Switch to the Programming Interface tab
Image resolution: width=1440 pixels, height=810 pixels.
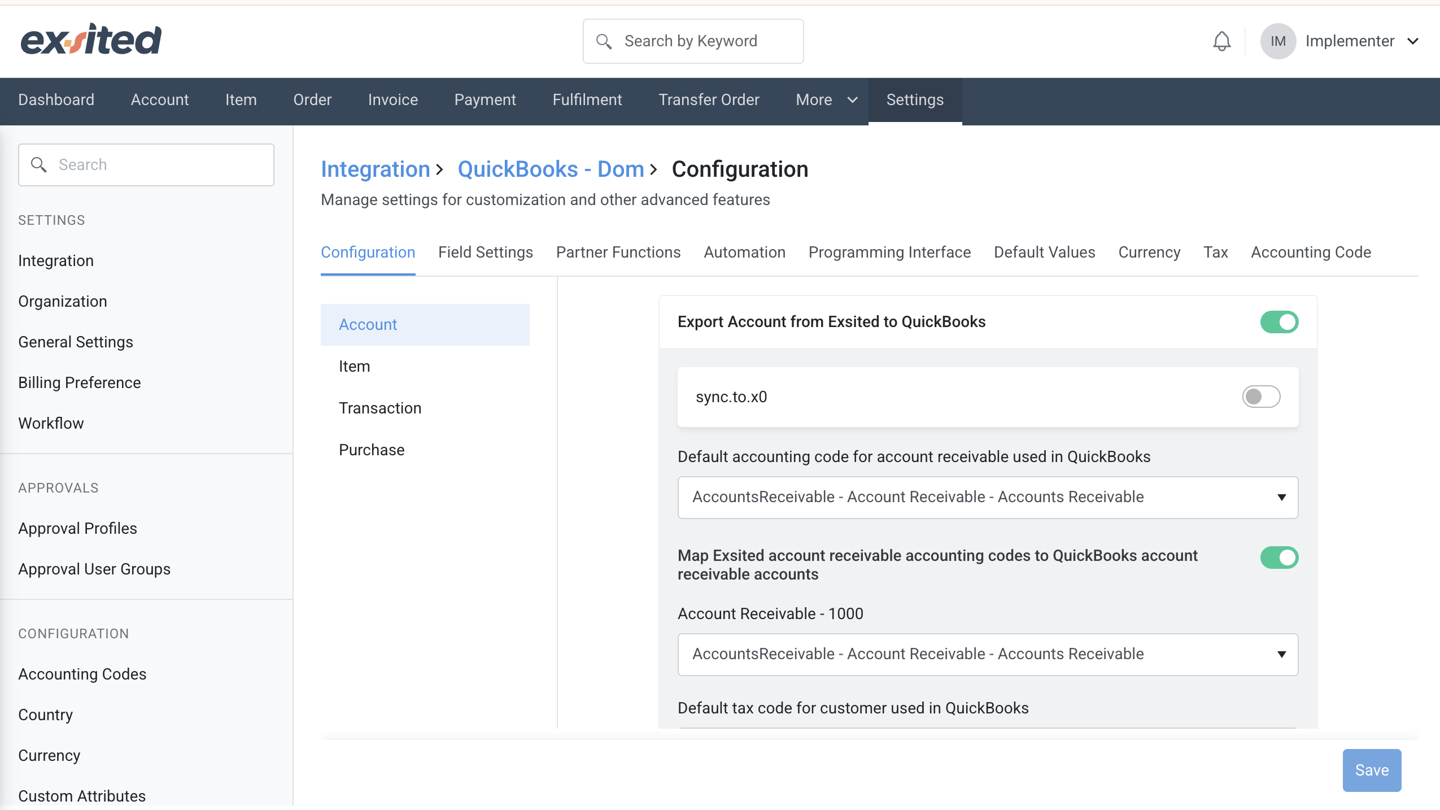point(889,252)
